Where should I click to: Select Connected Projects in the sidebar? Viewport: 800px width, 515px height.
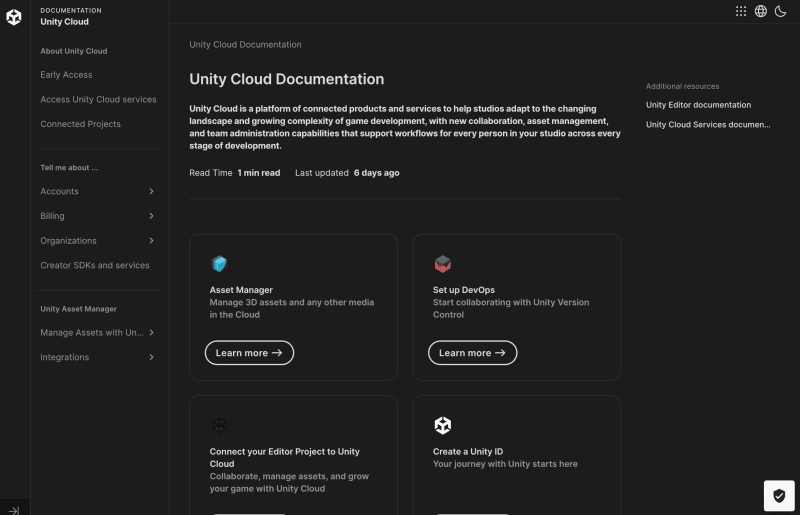click(80, 124)
